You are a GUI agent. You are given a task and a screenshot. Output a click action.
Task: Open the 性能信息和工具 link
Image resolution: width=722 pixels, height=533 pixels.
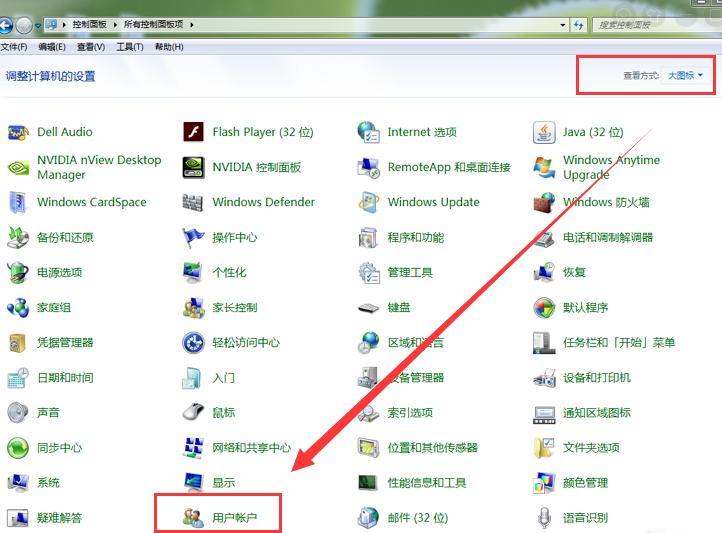pos(427,483)
